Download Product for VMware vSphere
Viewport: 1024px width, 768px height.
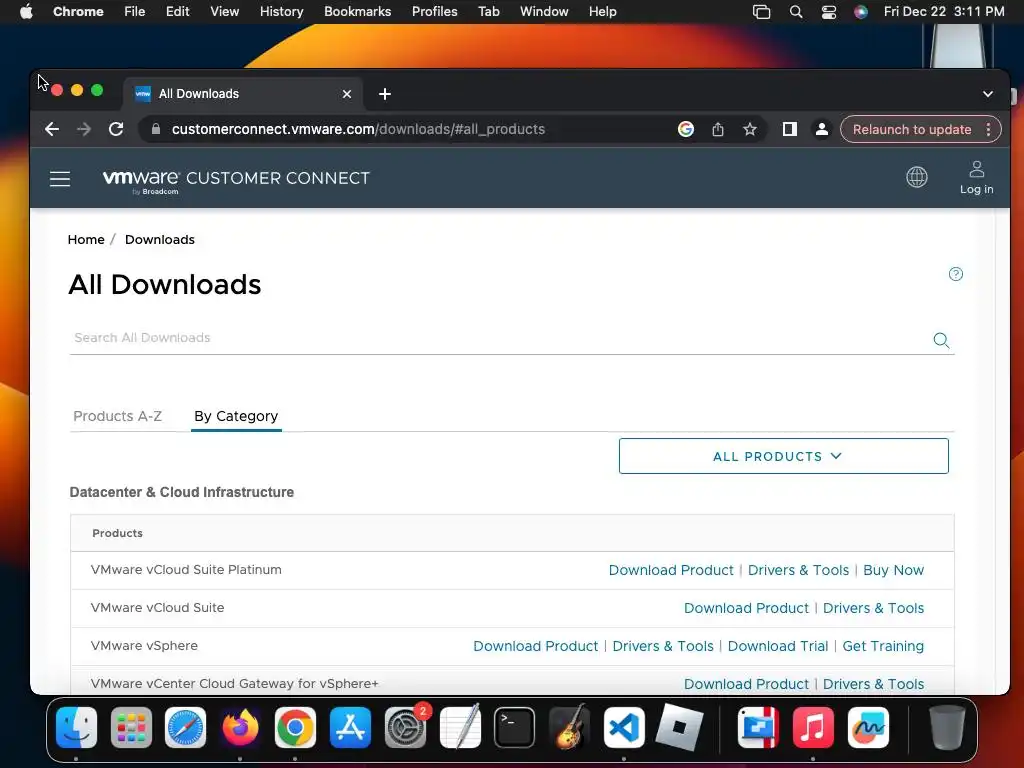pos(536,646)
